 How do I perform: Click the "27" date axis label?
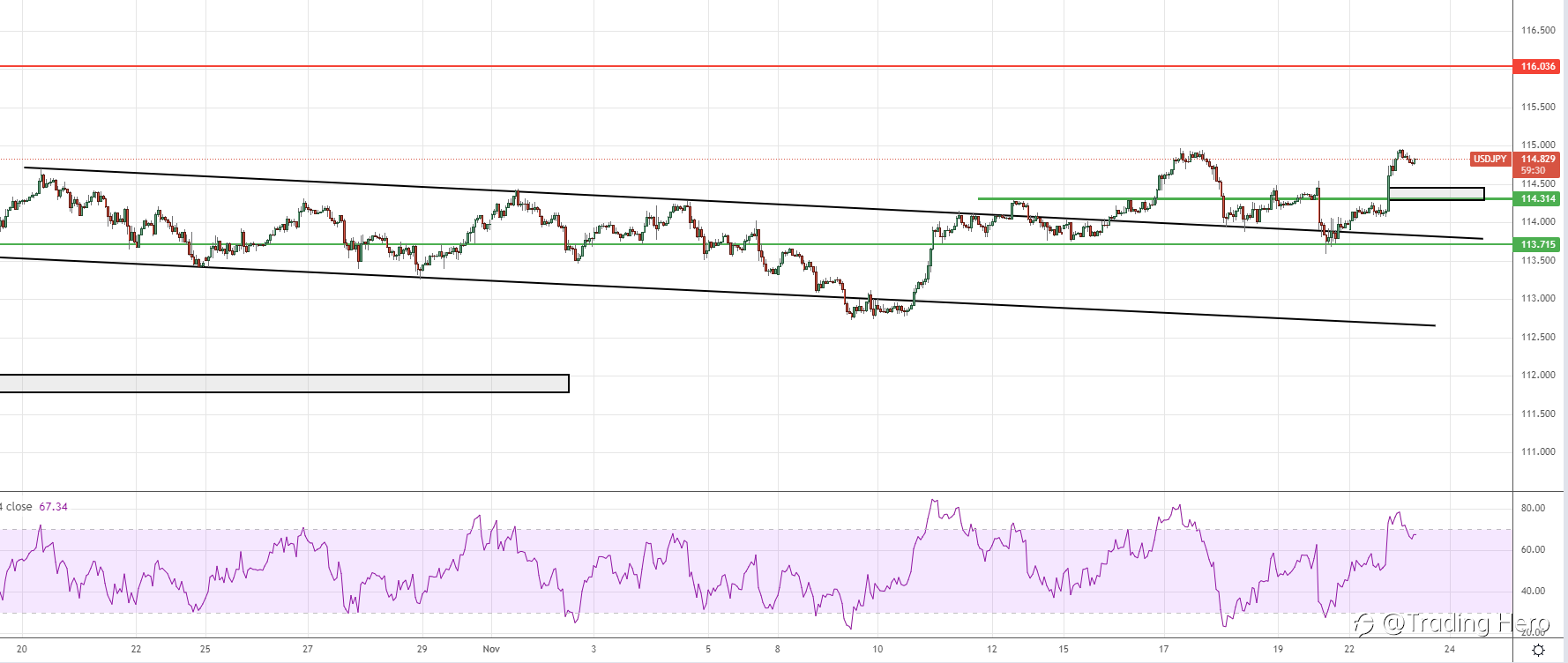click(308, 649)
